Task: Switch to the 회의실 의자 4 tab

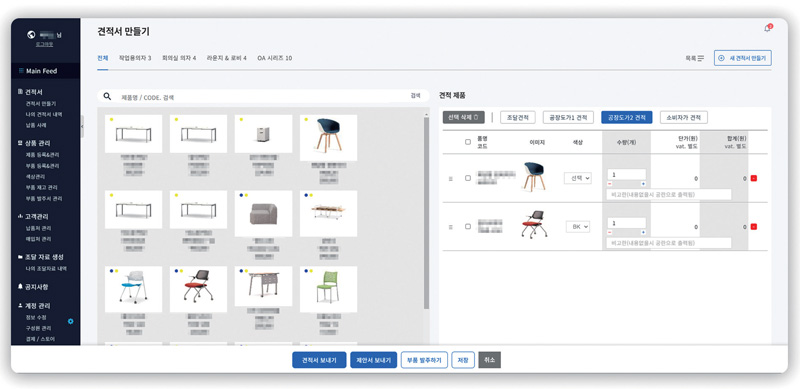Action: [x=179, y=58]
